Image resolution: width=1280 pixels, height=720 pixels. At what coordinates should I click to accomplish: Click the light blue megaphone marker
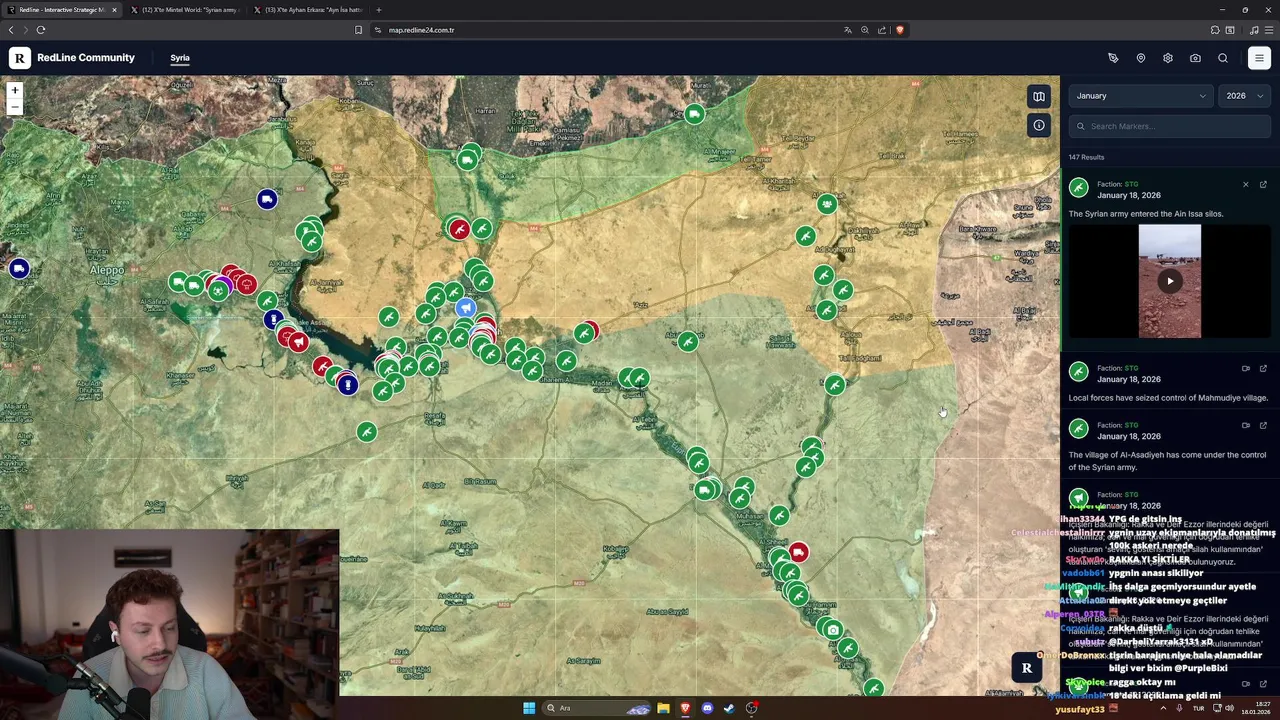(x=465, y=308)
